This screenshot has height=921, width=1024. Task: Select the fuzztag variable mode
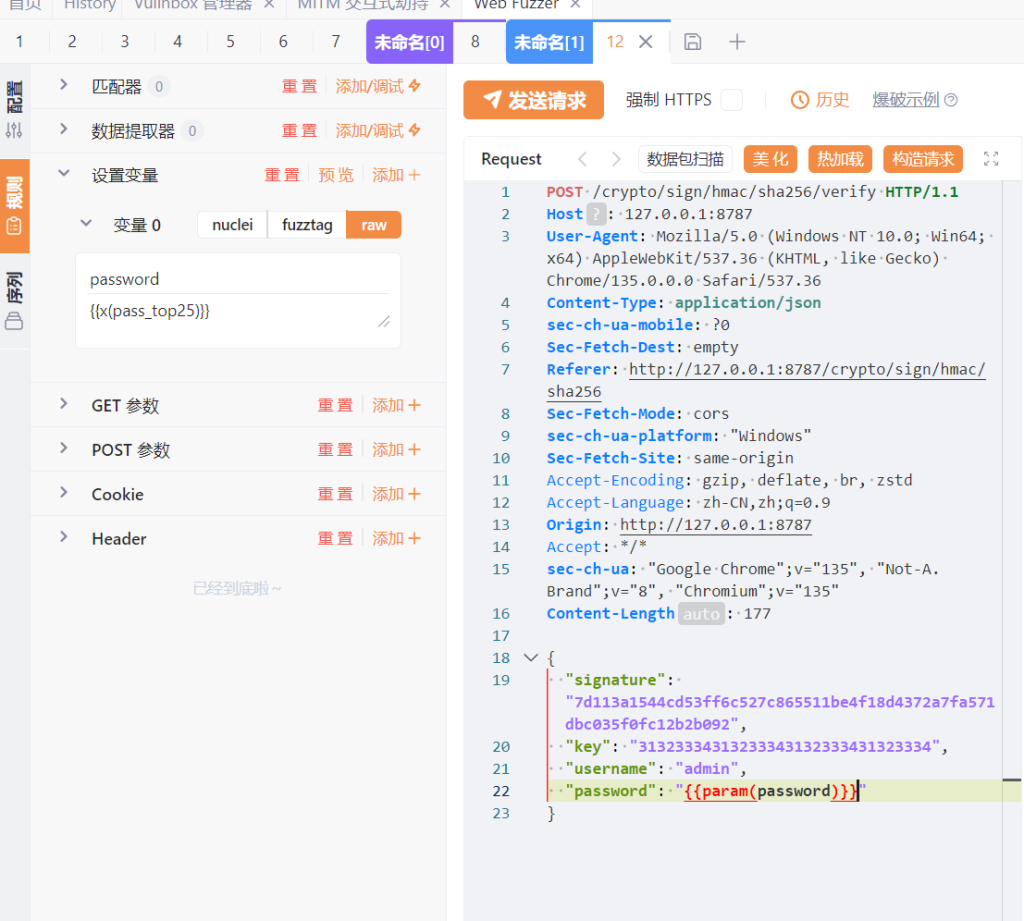tap(307, 225)
